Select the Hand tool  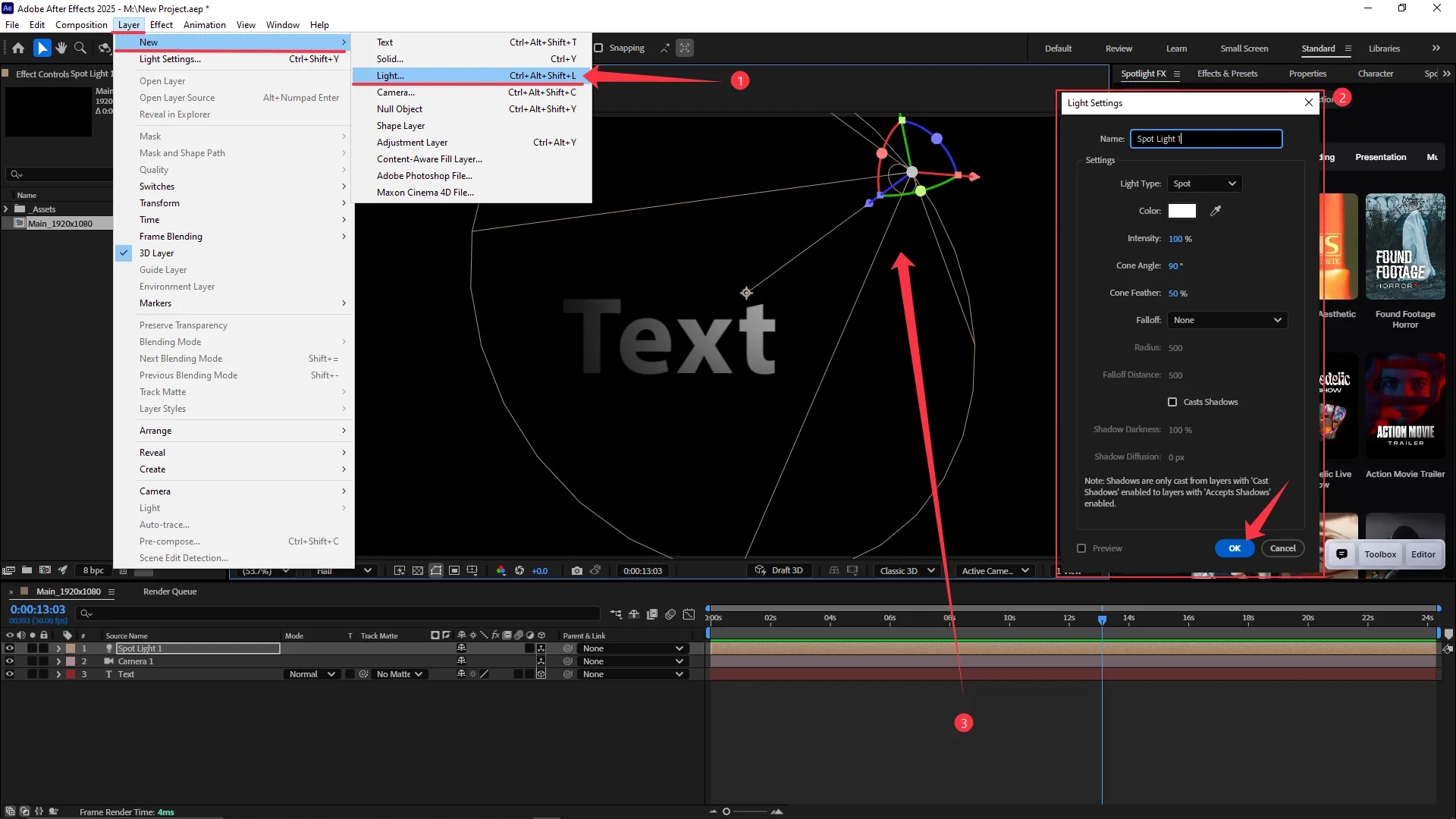pos(61,48)
